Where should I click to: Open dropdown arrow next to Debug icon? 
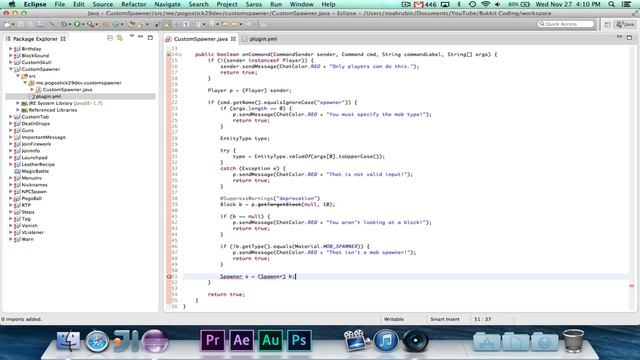coord(70,24)
